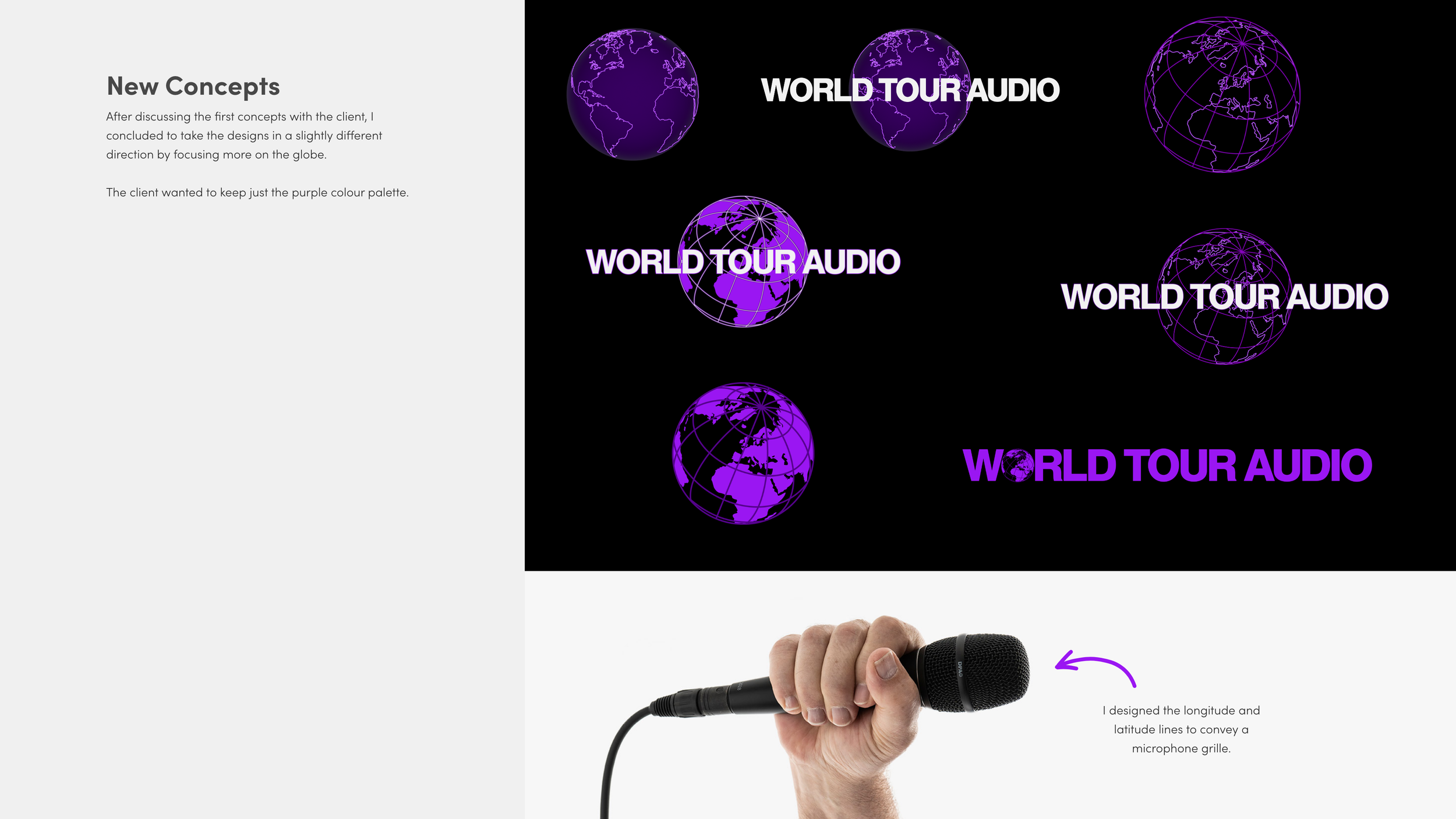Click the WORLD TOUR AUDIO logo over wireframe outline globe
The width and height of the screenshot is (1456, 819).
[x=1225, y=296]
